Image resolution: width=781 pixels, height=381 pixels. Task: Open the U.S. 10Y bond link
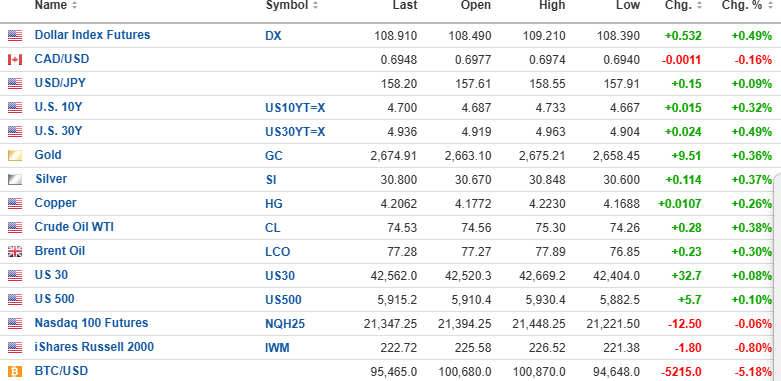click(x=58, y=107)
